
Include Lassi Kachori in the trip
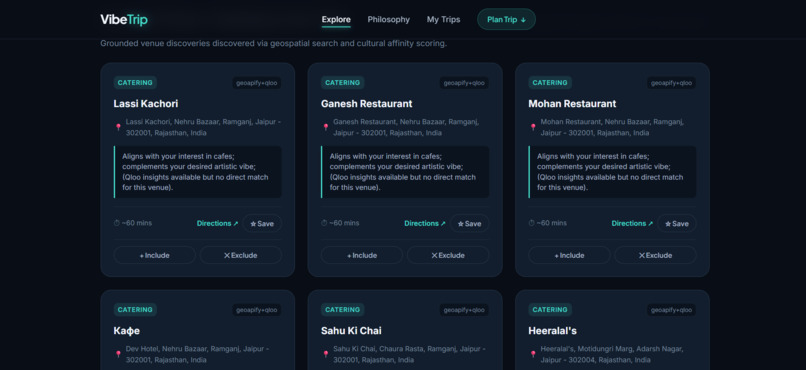tap(154, 255)
